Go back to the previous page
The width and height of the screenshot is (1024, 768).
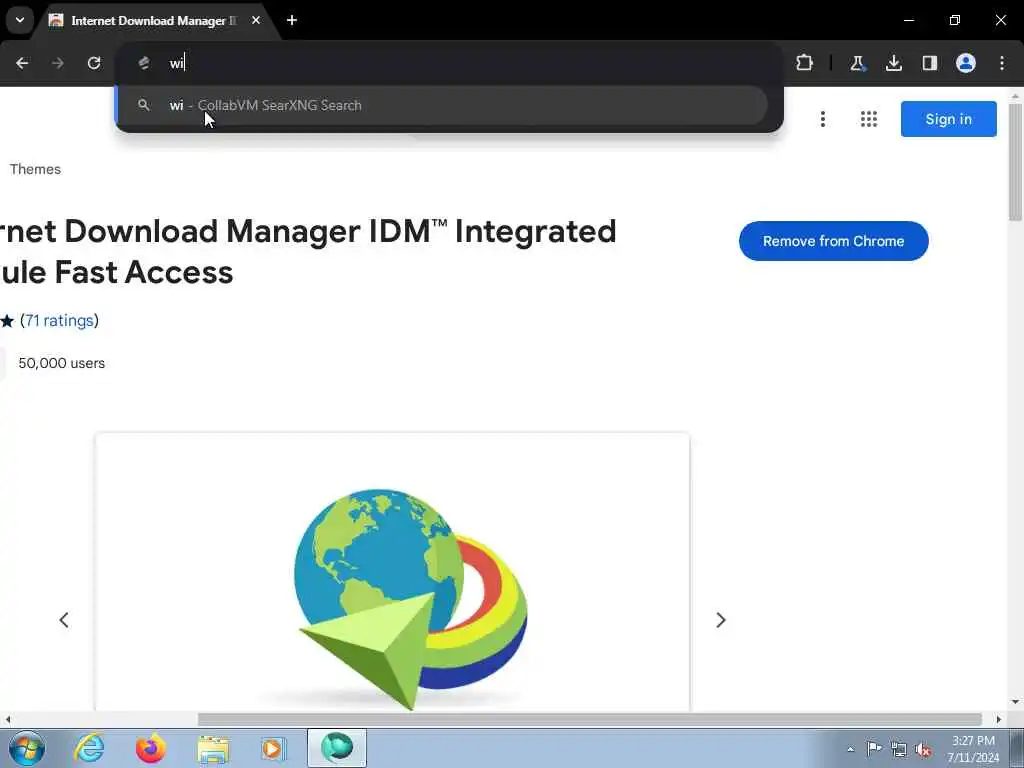[22, 63]
